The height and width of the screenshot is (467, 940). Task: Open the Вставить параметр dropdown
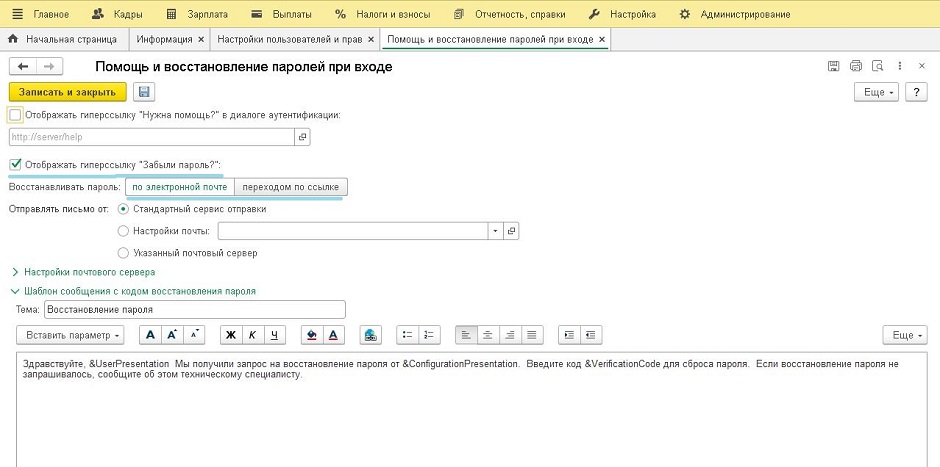[x=72, y=335]
